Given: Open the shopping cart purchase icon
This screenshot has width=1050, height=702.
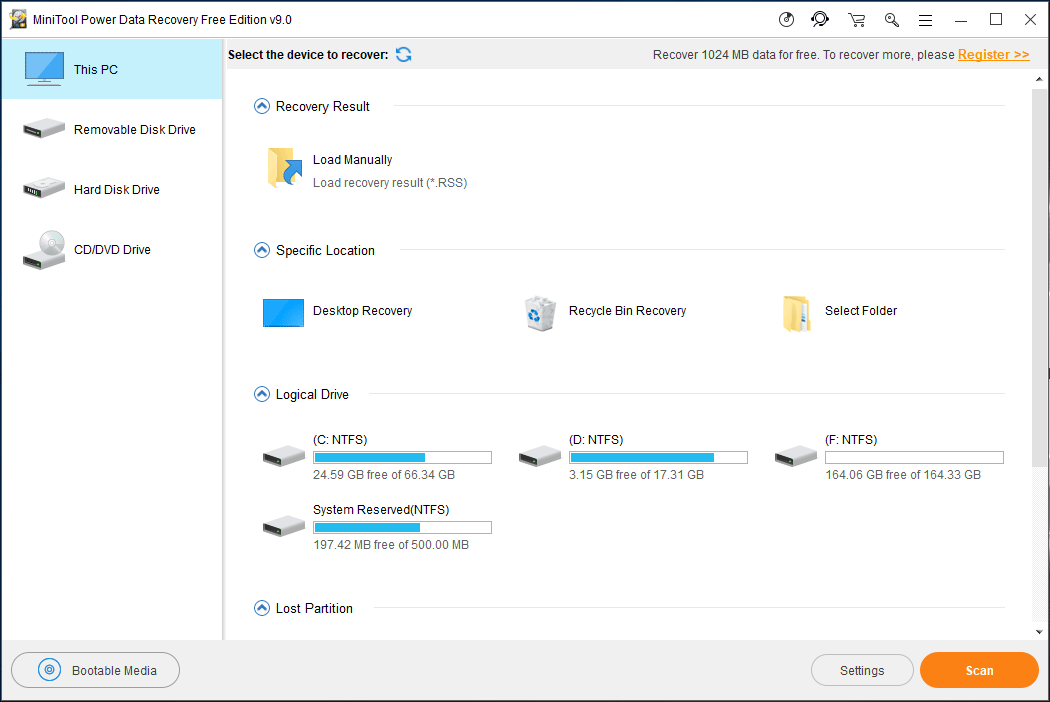Looking at the screenshot, I should [x=856, y=19].
